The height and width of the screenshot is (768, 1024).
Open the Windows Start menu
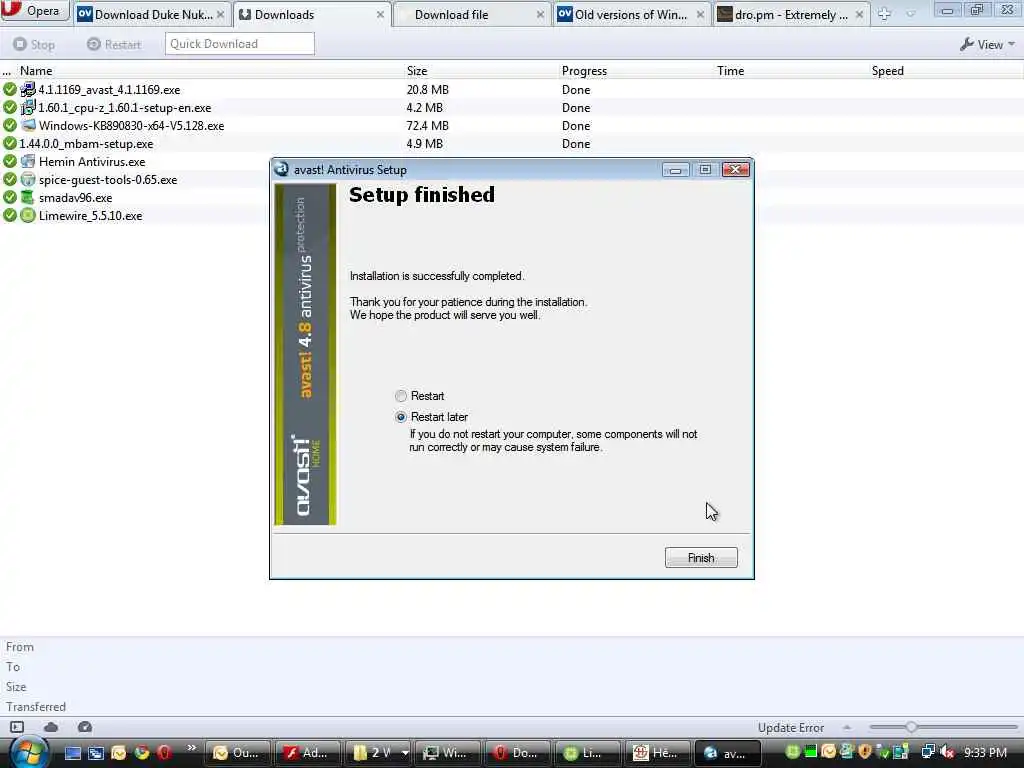(29, 752)
